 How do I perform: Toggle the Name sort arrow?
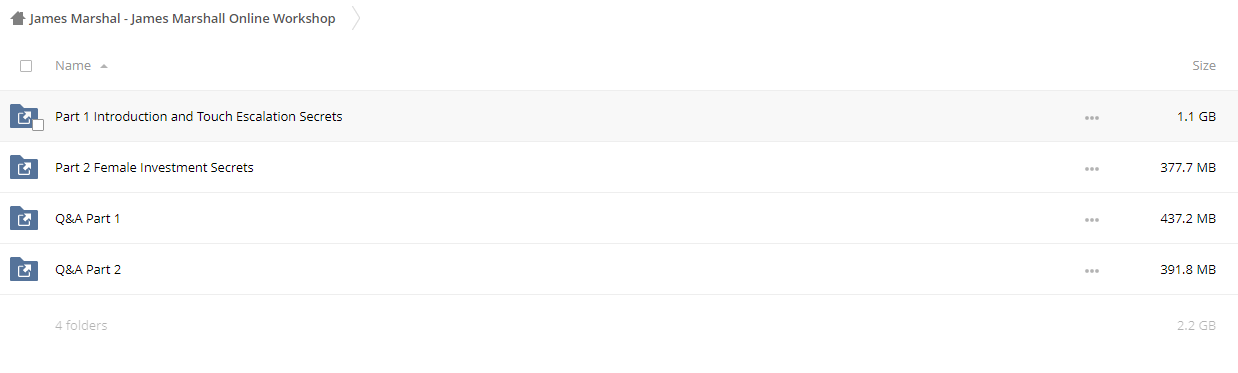[x=104, y=66]
